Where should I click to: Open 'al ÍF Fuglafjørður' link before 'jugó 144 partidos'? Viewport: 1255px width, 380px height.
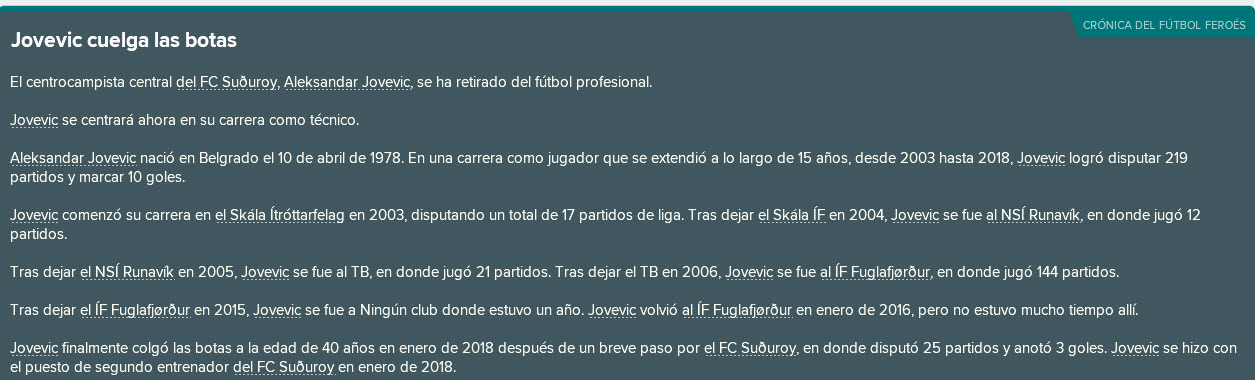point(875,272)
